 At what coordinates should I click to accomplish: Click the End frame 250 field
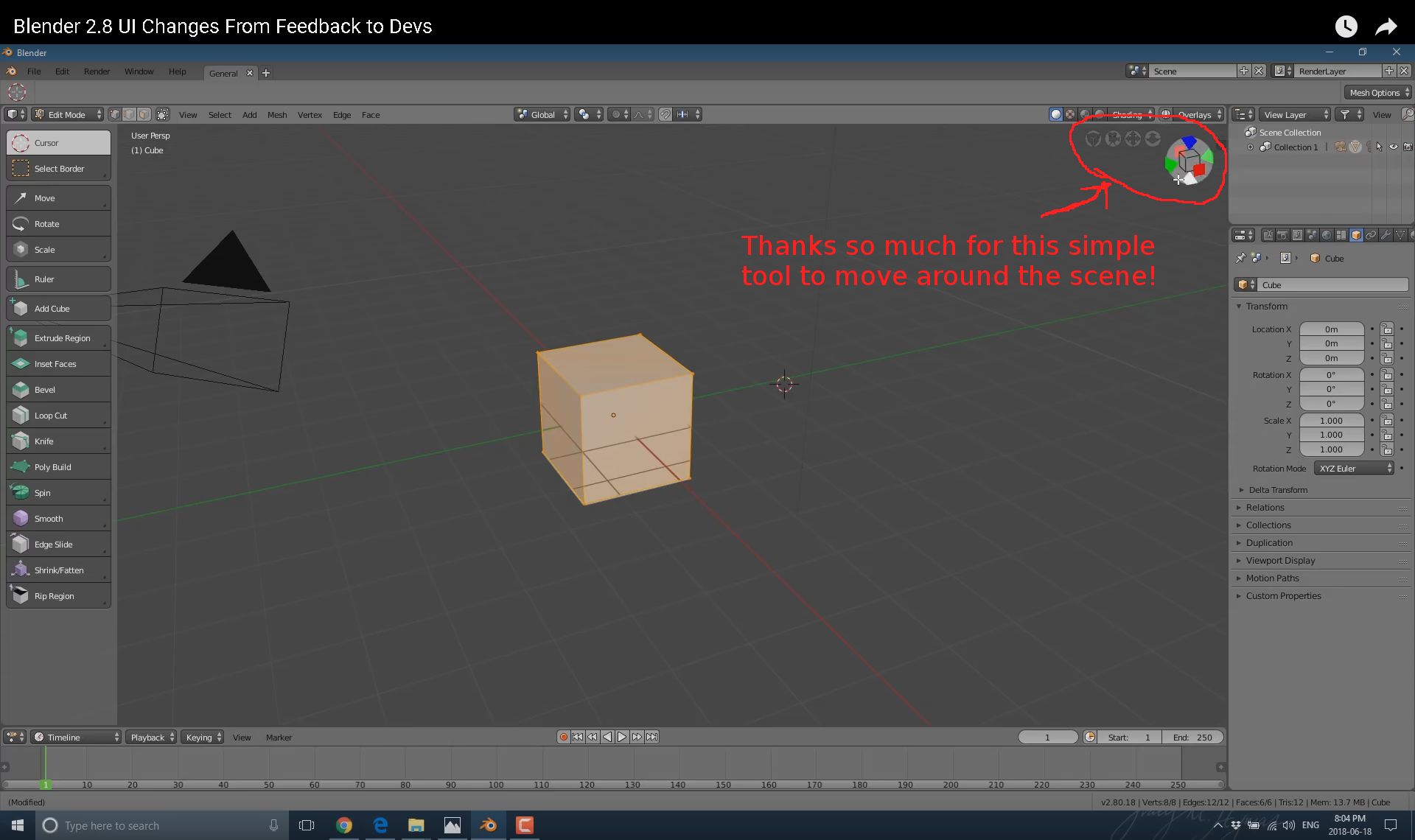click(1192, 737)
